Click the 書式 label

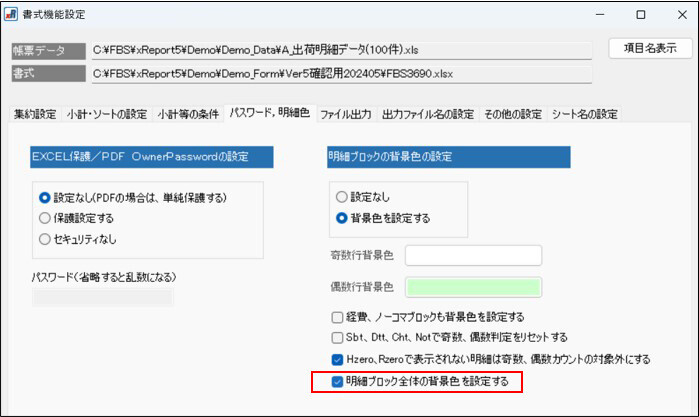[x=49, y=74]
